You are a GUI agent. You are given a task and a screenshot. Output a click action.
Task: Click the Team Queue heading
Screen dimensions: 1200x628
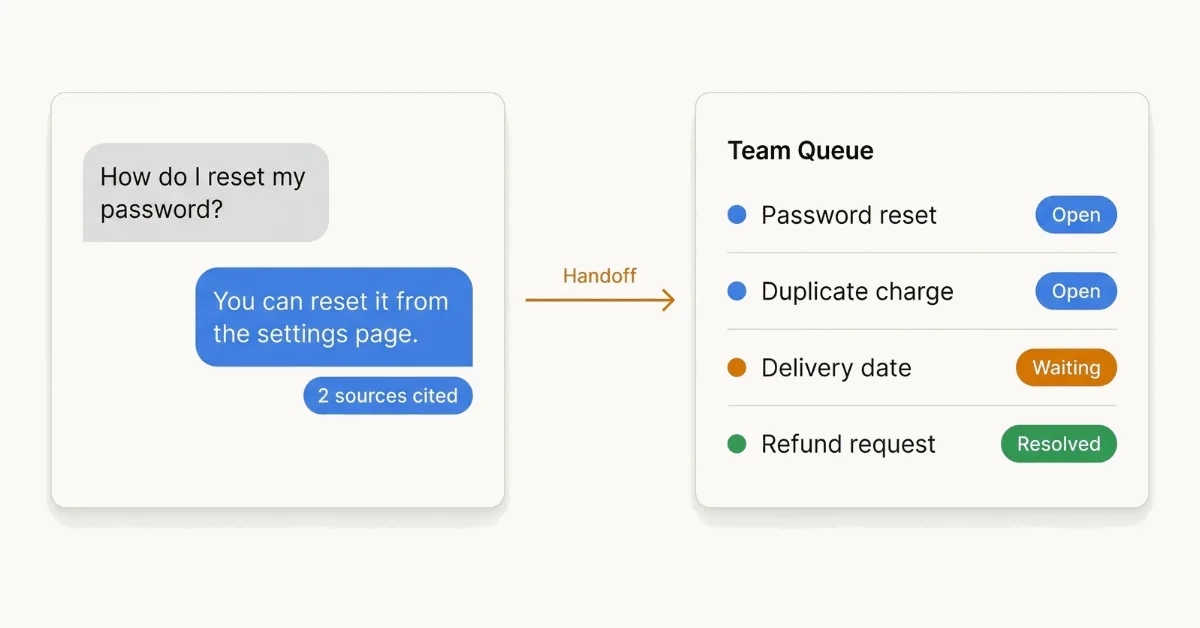[801, 151]
